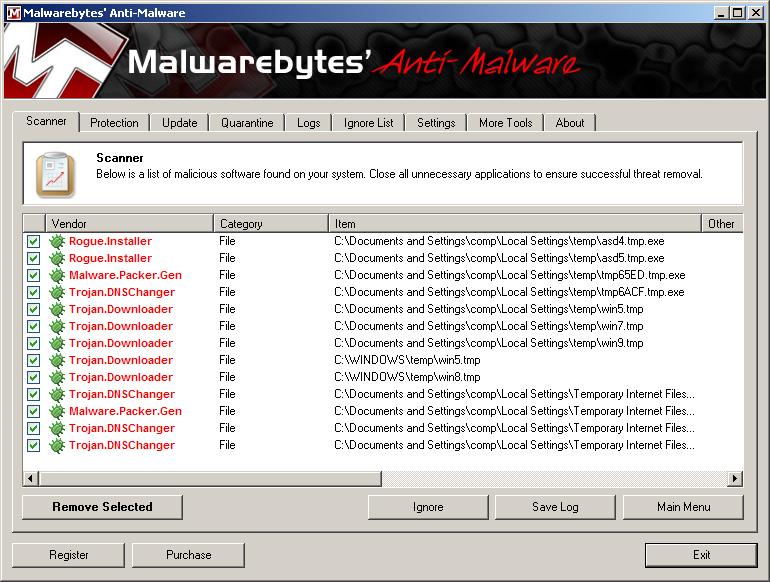Select path ending asd5.tmp.exe
The width and height of the screenshot is (770, 582).
click(499, 258)
